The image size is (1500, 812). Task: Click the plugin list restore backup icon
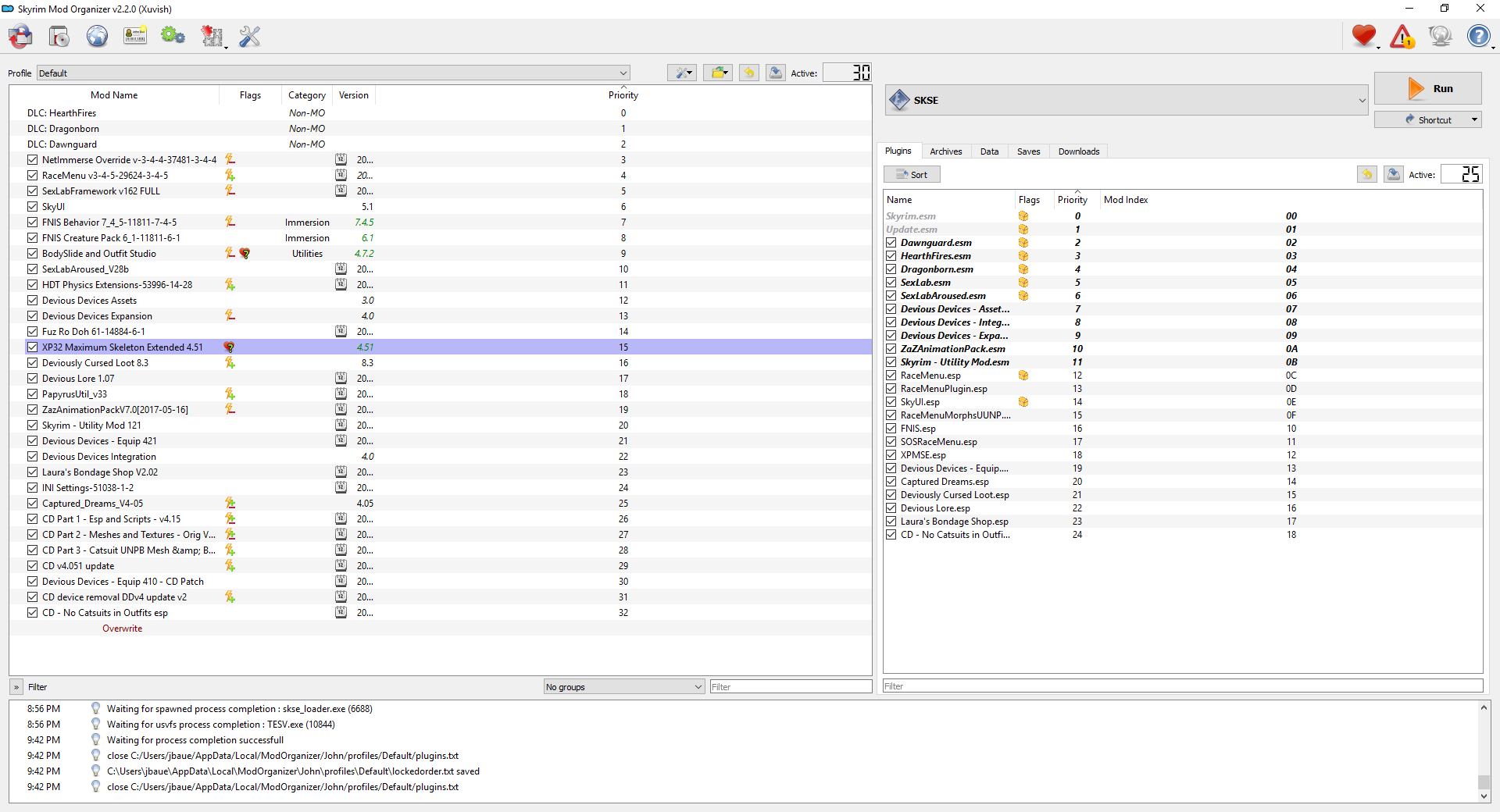[x=1367, y=174]
